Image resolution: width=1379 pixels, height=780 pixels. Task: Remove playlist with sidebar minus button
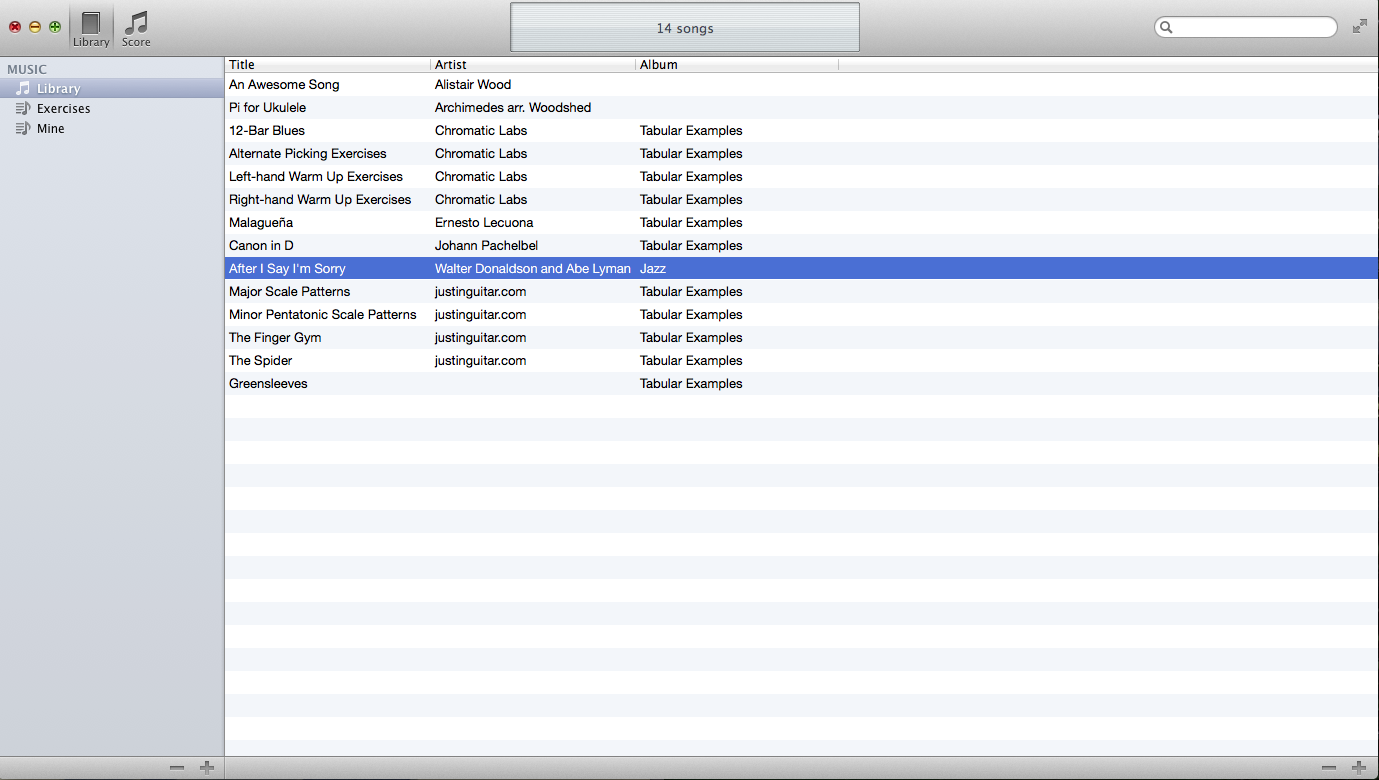pyautogui.click(x=177, y=768)
